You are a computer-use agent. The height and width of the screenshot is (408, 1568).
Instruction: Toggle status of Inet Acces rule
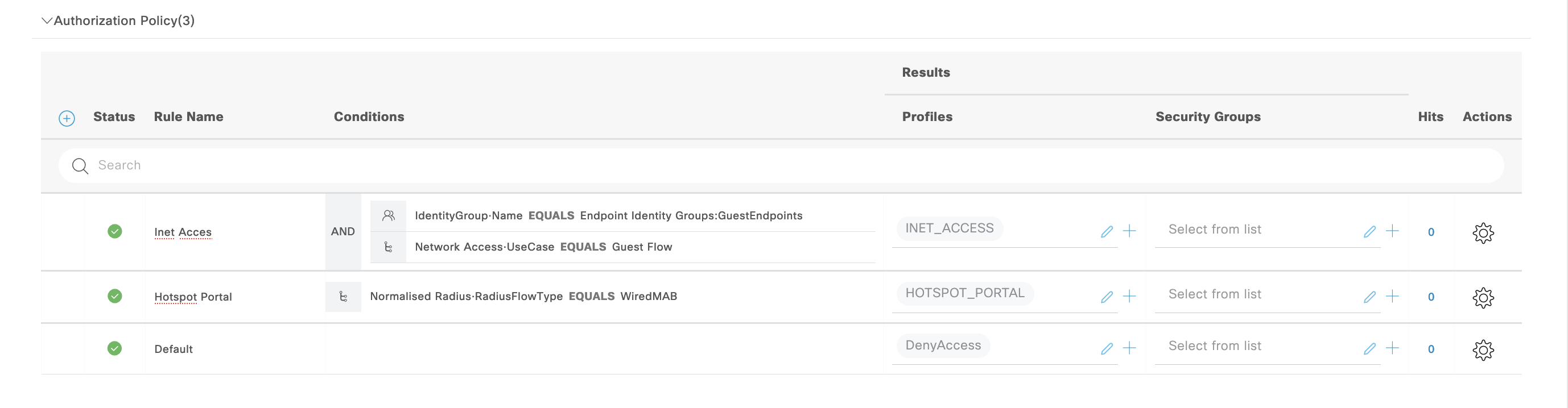[x=114, y=231]
